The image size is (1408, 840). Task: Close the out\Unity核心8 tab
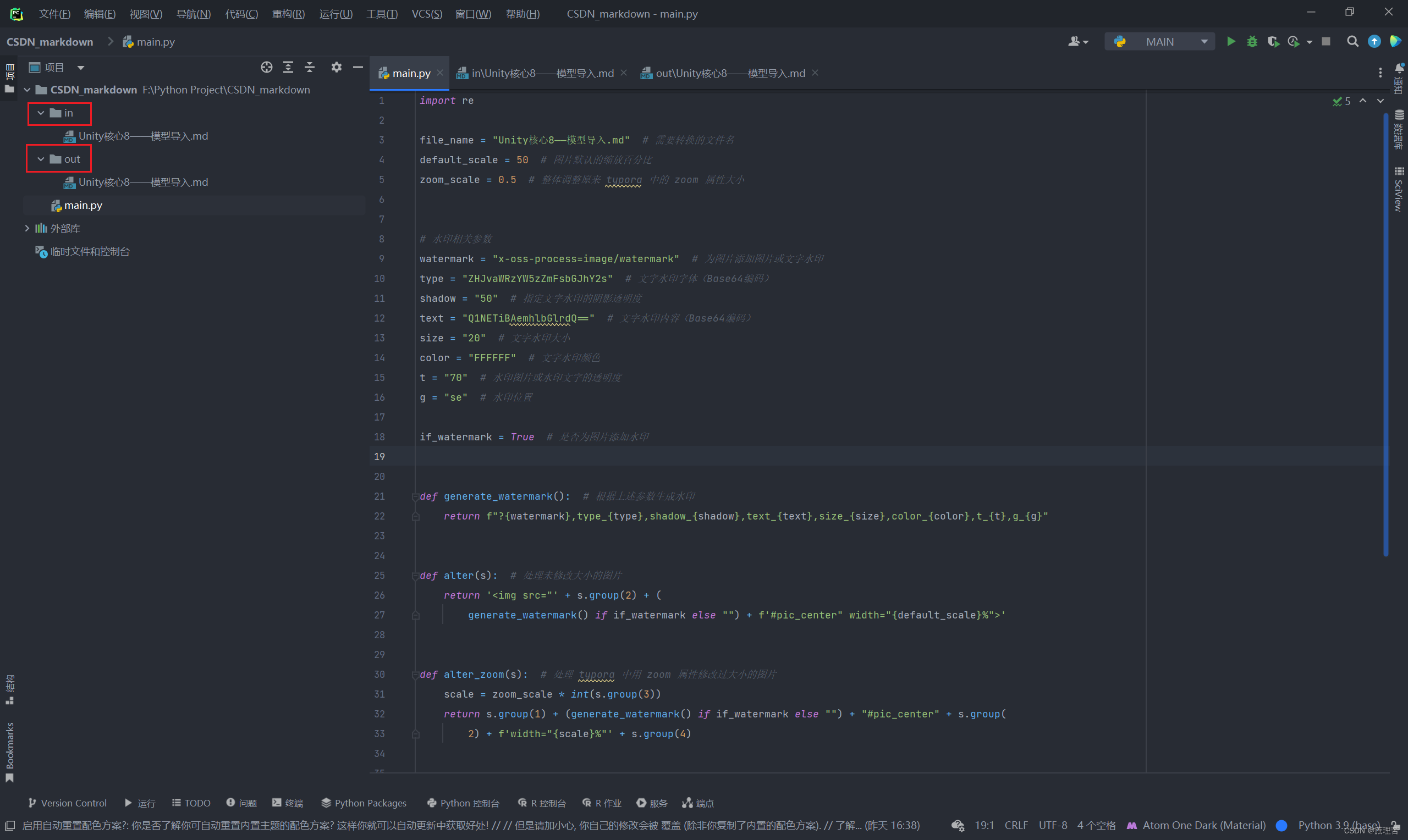[815, 73]
